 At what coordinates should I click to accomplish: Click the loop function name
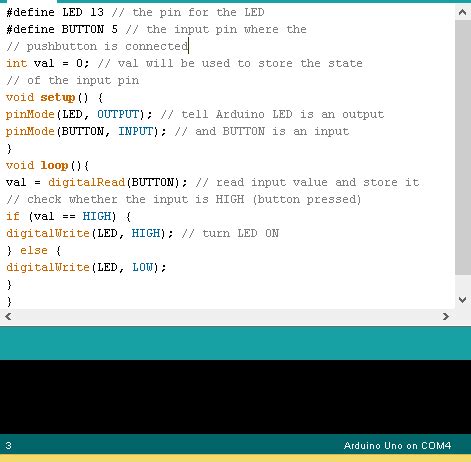click(x=54, y=165)
